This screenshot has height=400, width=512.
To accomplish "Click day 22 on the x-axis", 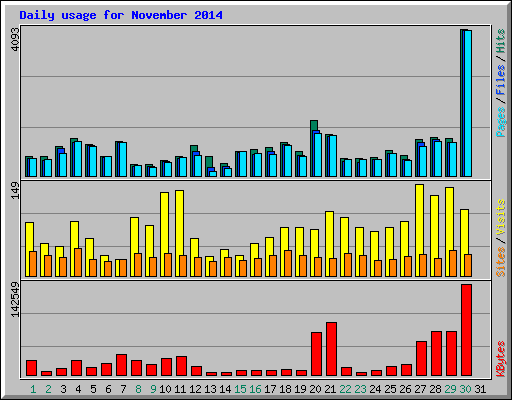I will coord(345,389).
